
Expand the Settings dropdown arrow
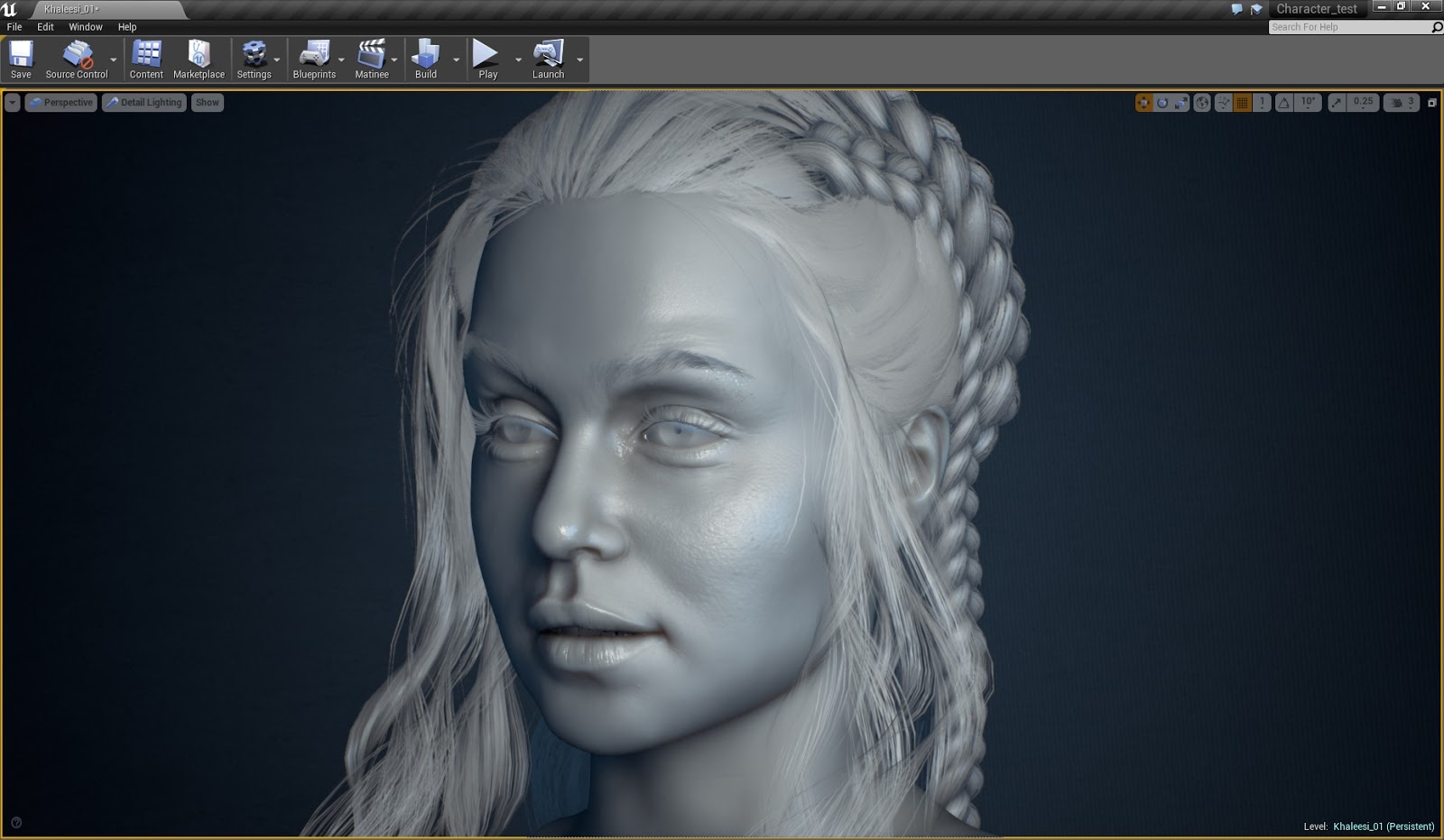[277, 60]
